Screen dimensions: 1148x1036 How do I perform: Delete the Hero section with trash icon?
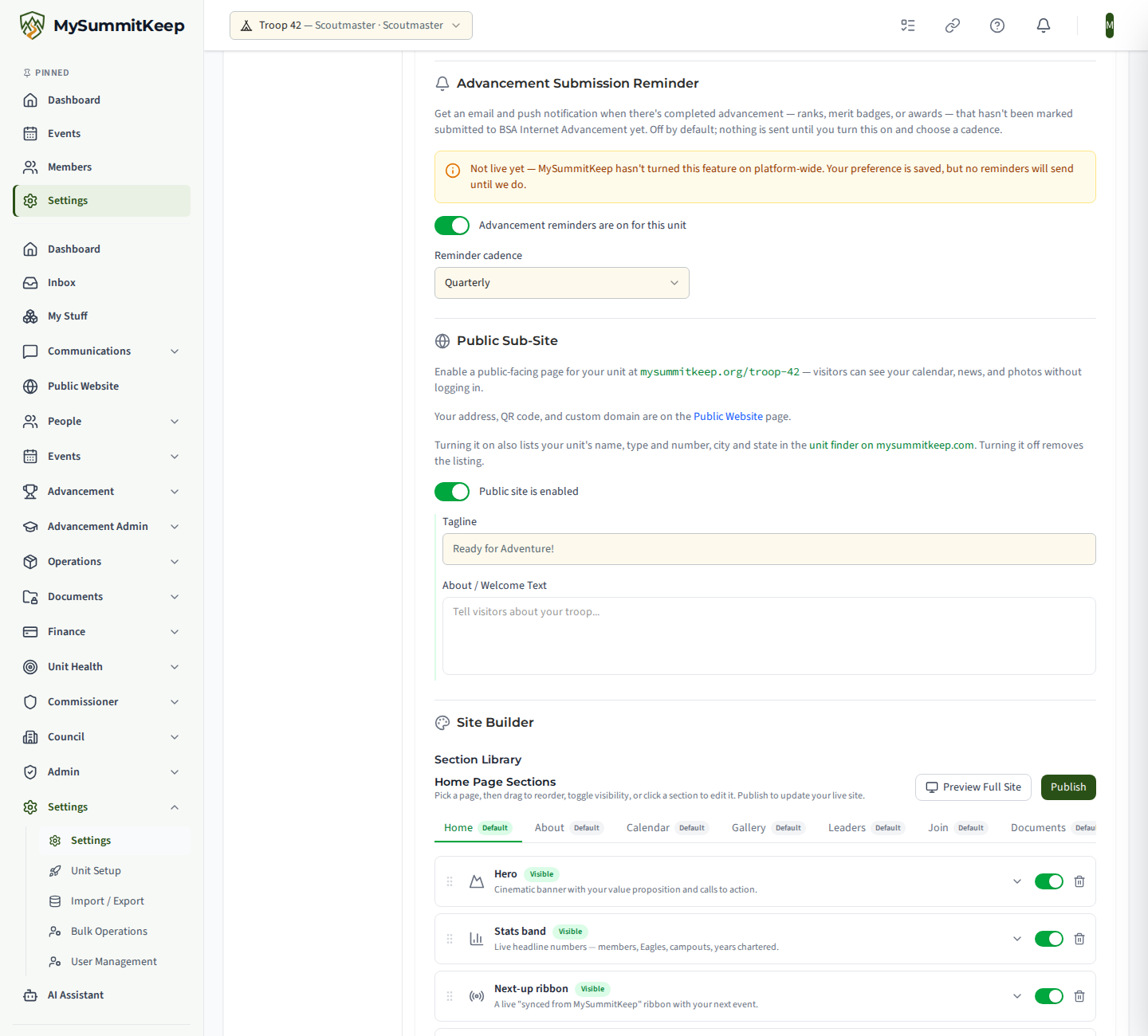1079,881
